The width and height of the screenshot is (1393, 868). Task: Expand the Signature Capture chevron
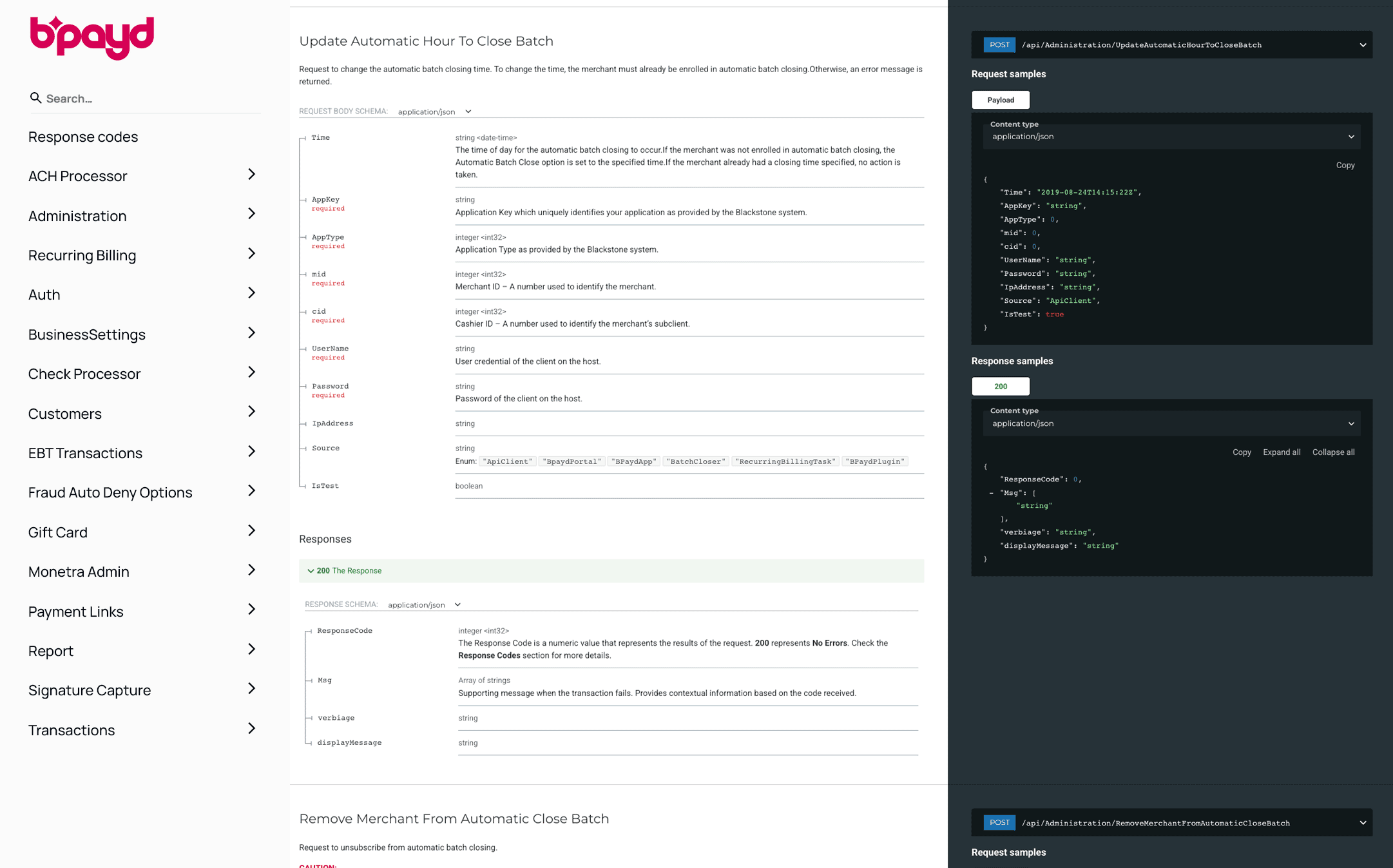[252, 689]
